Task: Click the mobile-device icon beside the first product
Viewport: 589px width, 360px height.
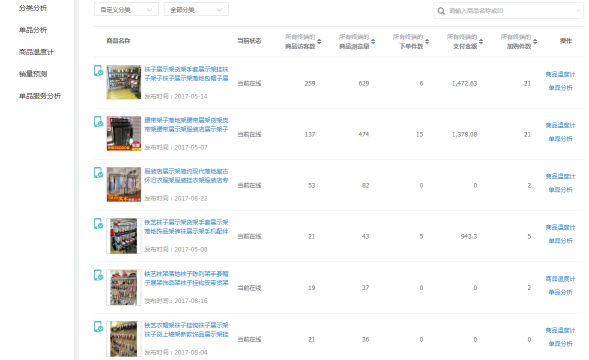Action: coord(98,71)
